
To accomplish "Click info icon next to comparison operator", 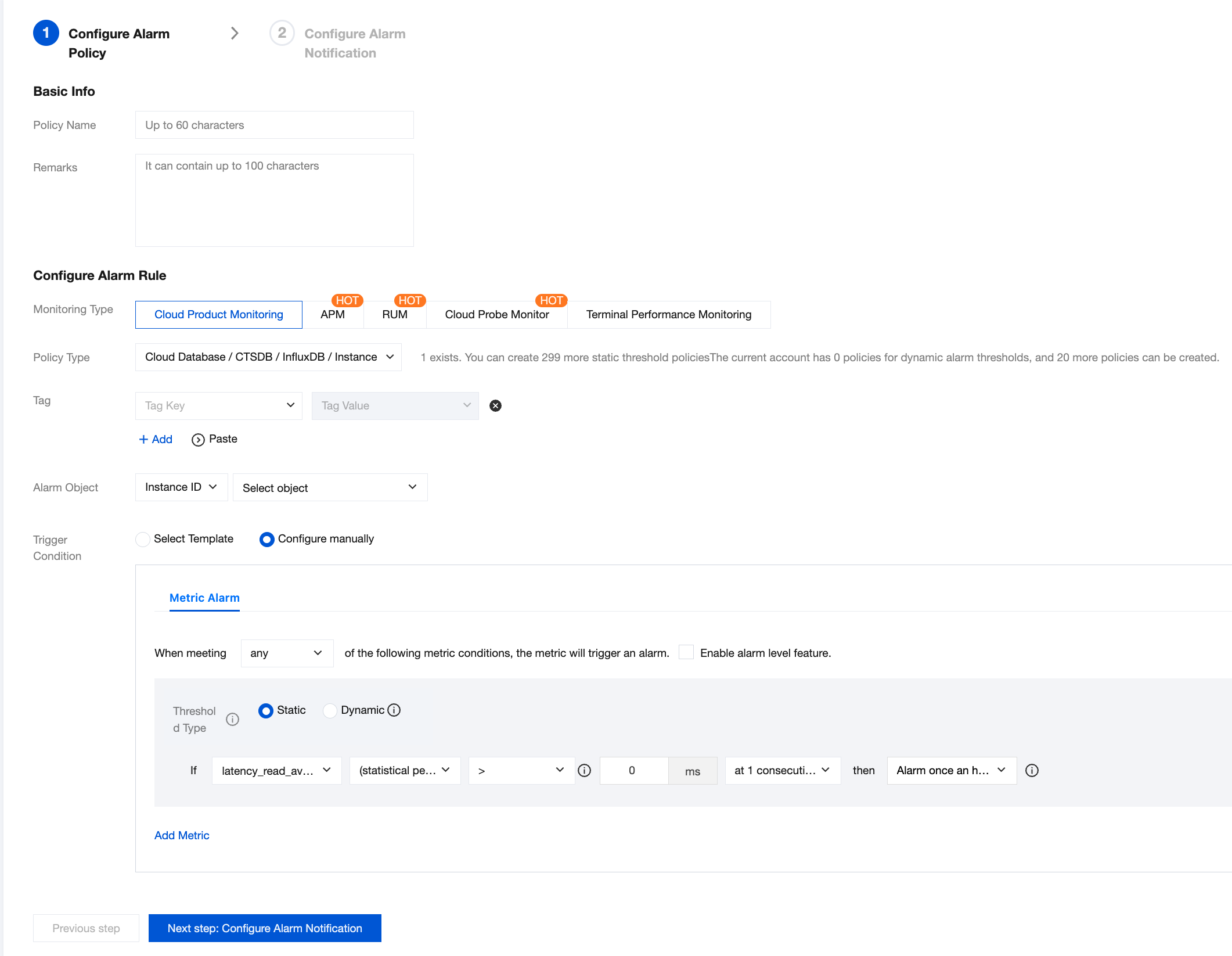I will point(585,771).
